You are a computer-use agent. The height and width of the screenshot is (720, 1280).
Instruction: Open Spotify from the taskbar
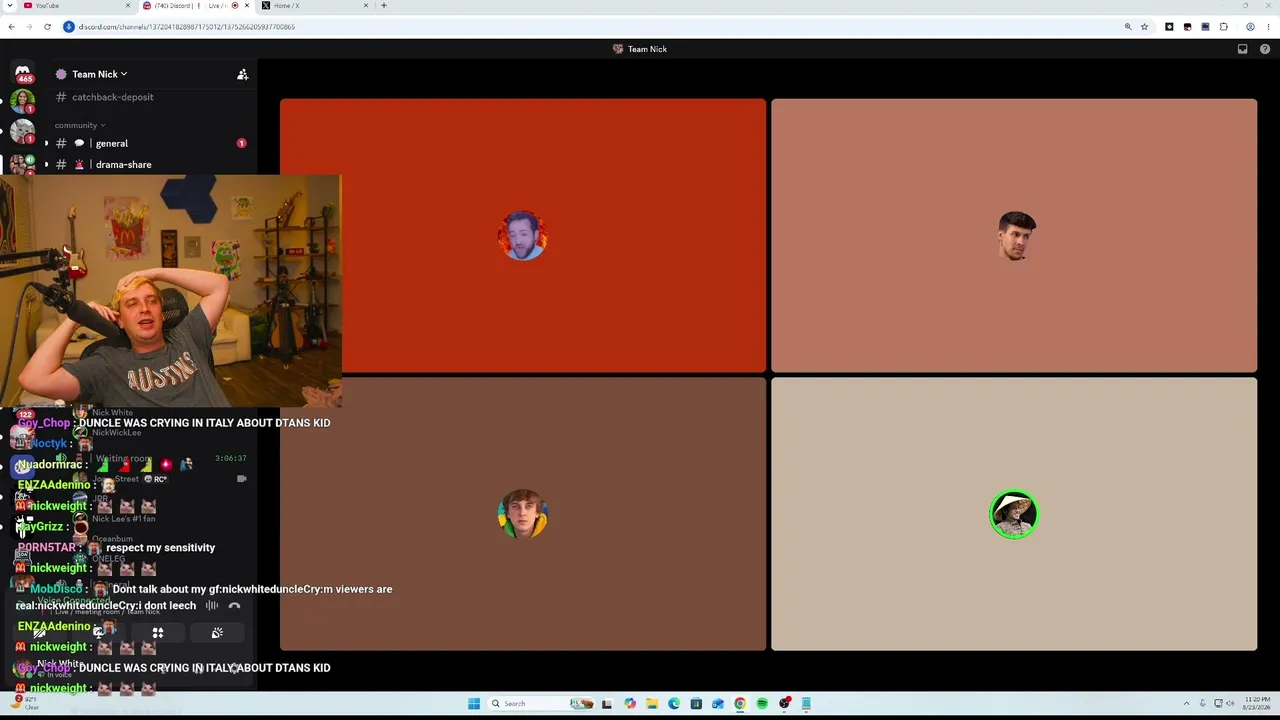click(762, 703)
